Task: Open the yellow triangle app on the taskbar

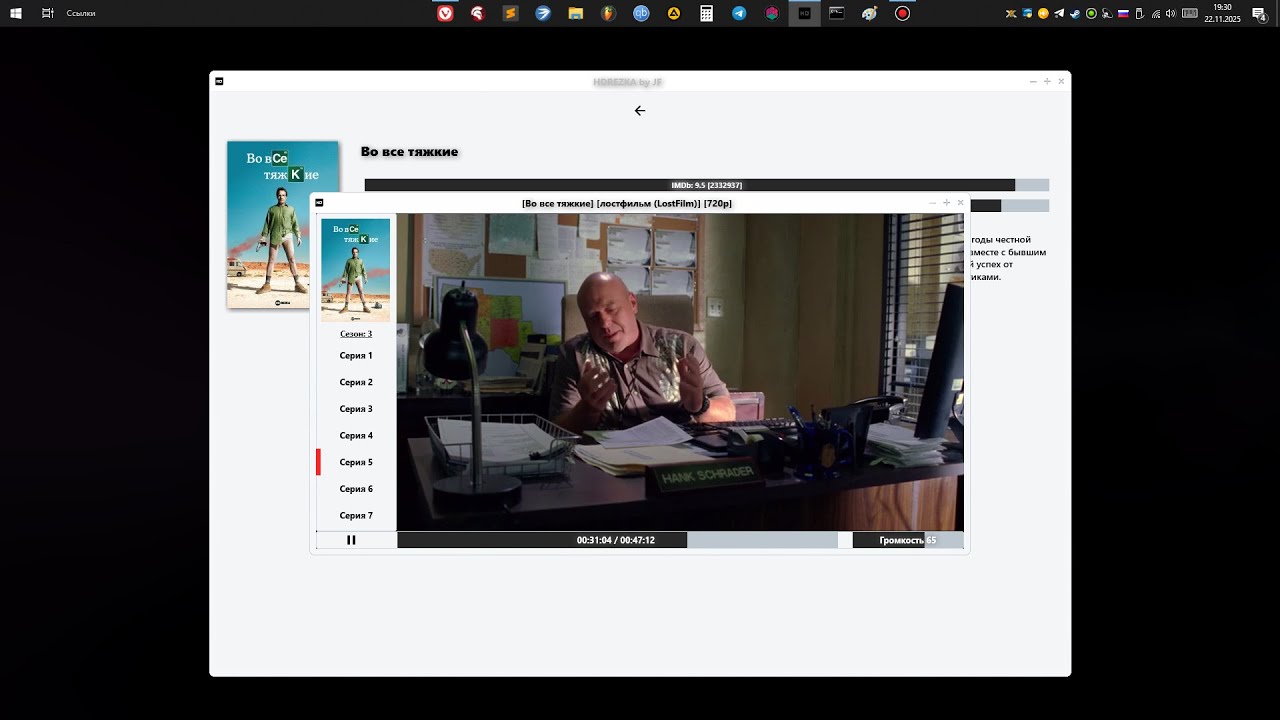Action: [x=674, y=13]
